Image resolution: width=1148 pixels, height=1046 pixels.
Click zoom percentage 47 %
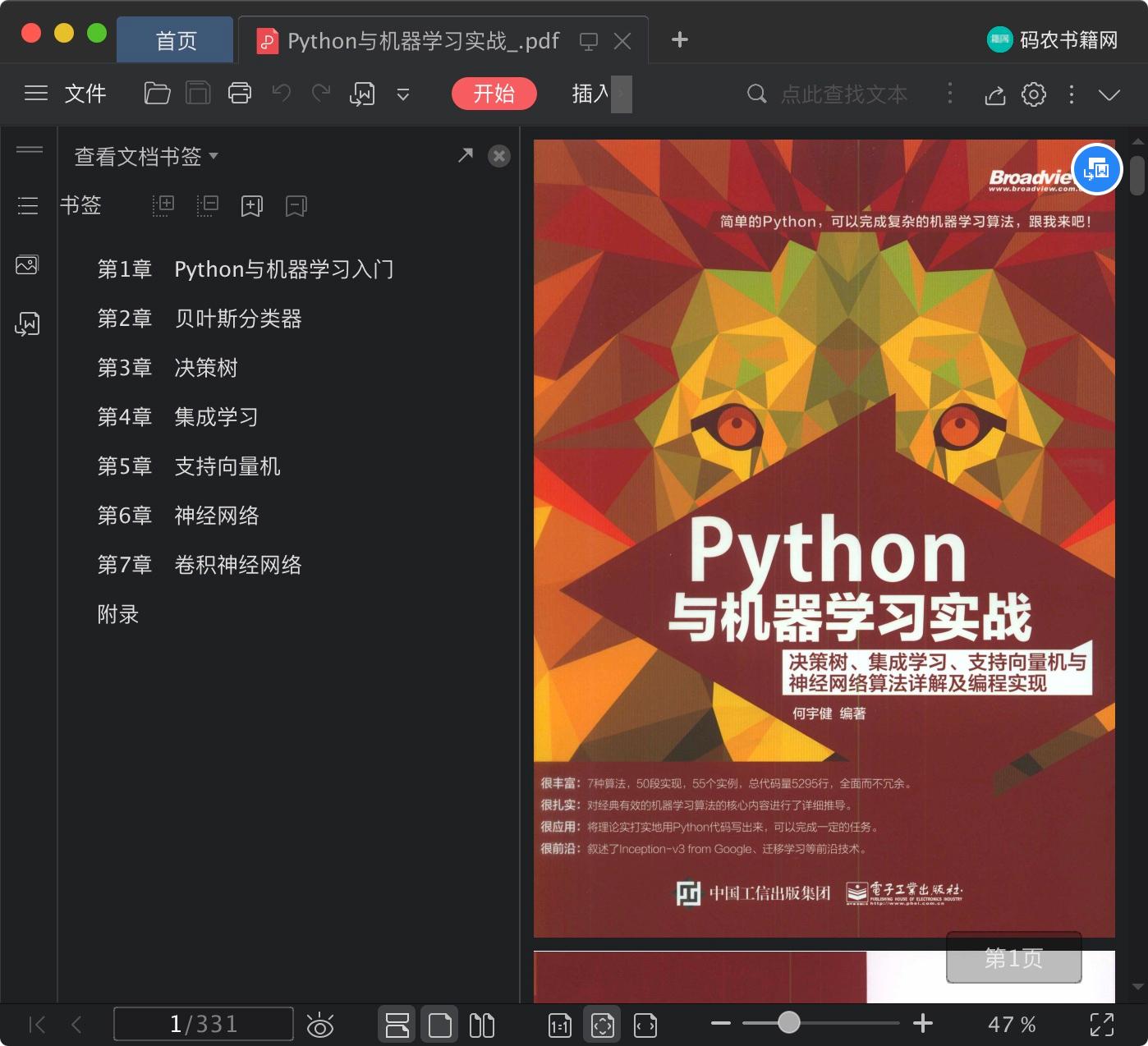click(1012, 1025)
